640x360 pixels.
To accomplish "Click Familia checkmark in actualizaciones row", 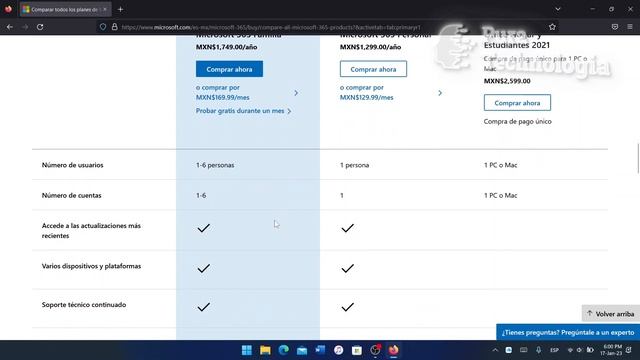I will tap(203, 228).
